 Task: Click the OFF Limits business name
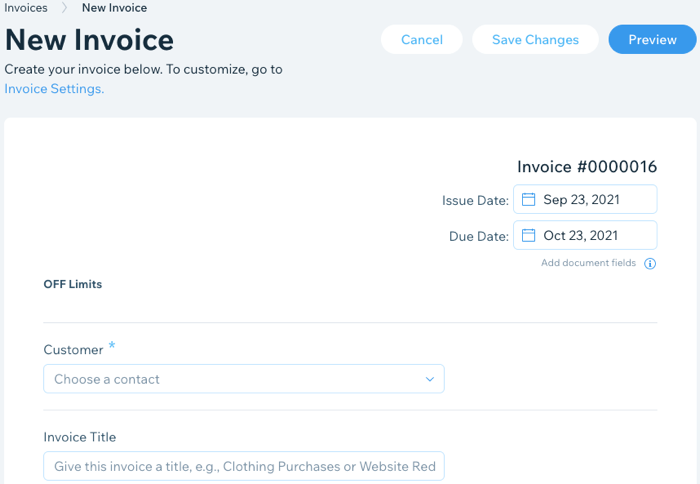click(73, 284)
